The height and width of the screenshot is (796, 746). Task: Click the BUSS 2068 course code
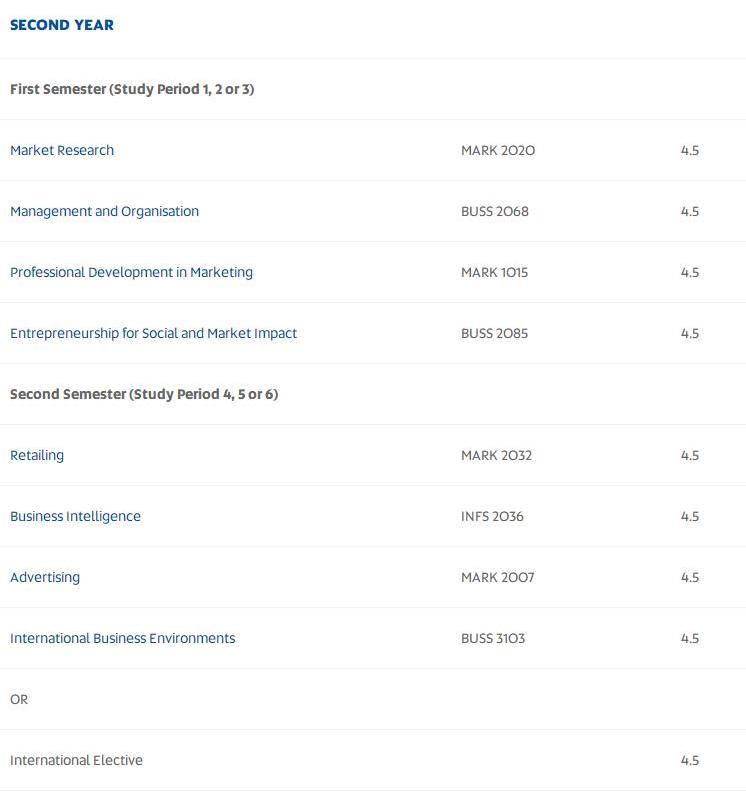[x=495, y=211]
